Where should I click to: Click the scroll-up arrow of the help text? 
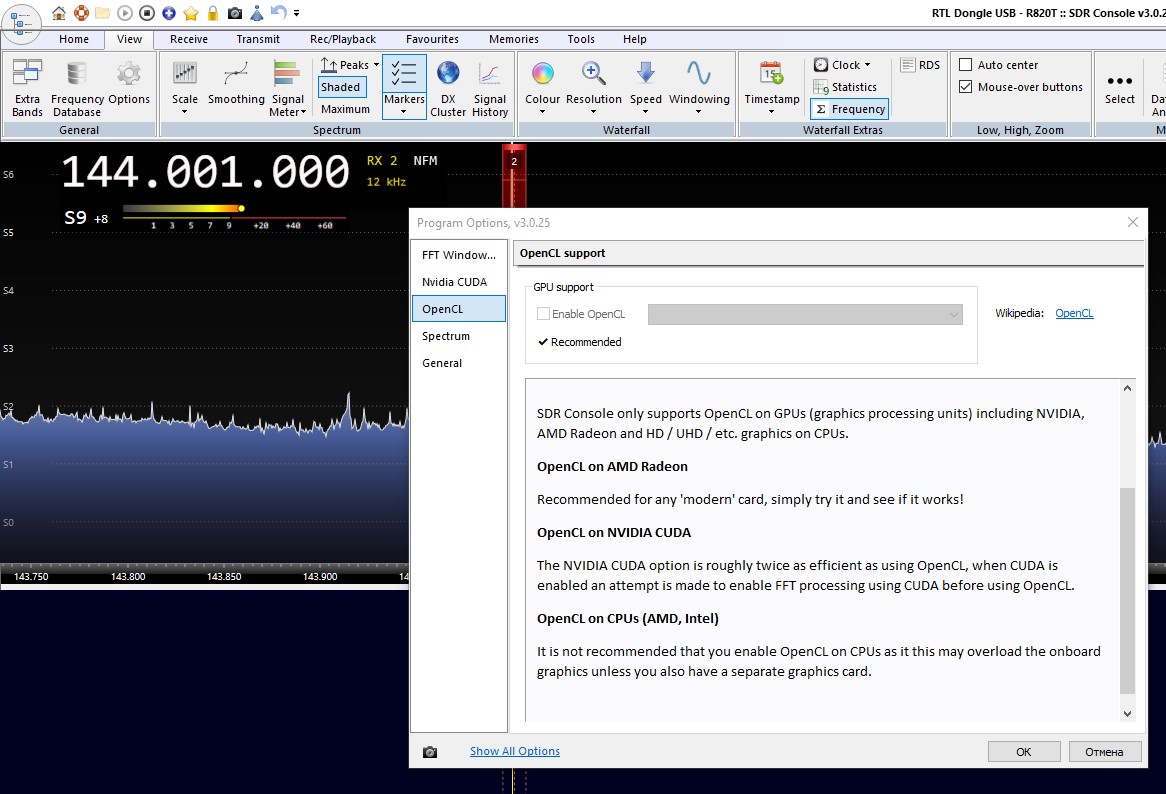[1127, 388]
